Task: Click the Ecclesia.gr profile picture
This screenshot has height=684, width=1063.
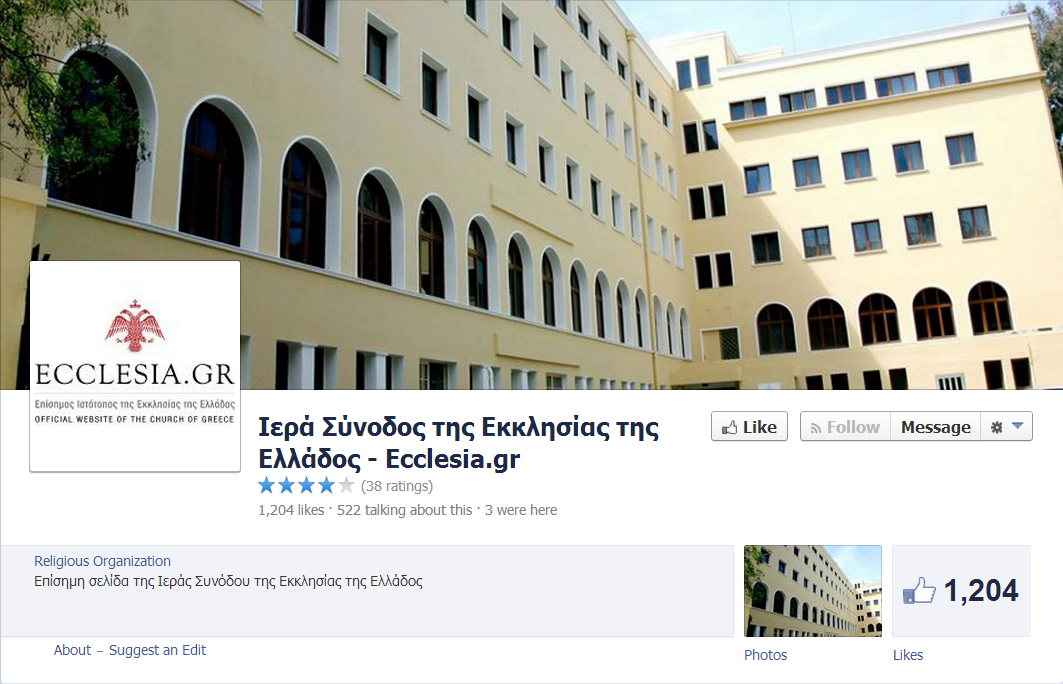Action: (135, 366)
